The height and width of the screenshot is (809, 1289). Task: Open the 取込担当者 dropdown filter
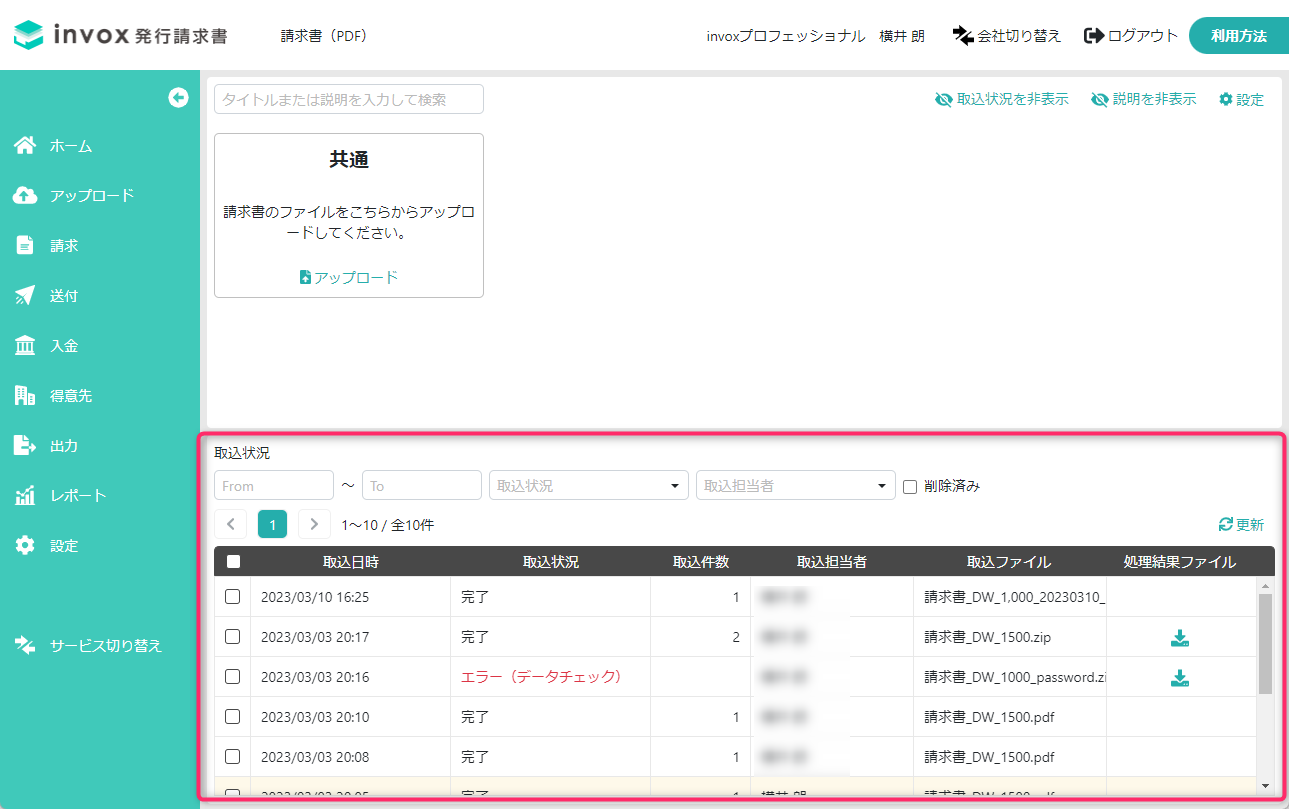(795, 485)
